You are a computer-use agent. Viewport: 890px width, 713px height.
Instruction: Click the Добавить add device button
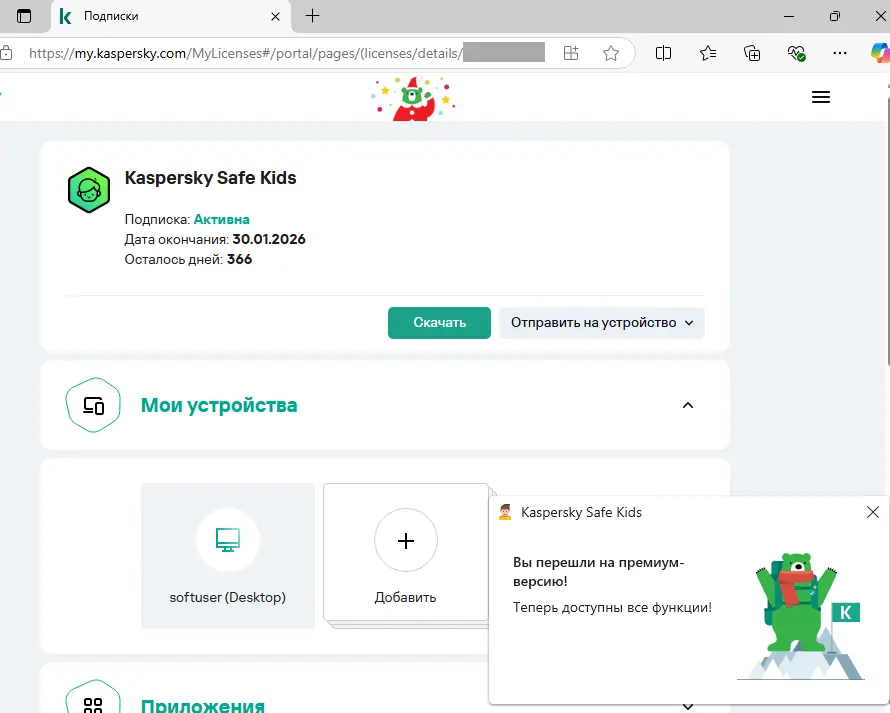tap(405, 552)
